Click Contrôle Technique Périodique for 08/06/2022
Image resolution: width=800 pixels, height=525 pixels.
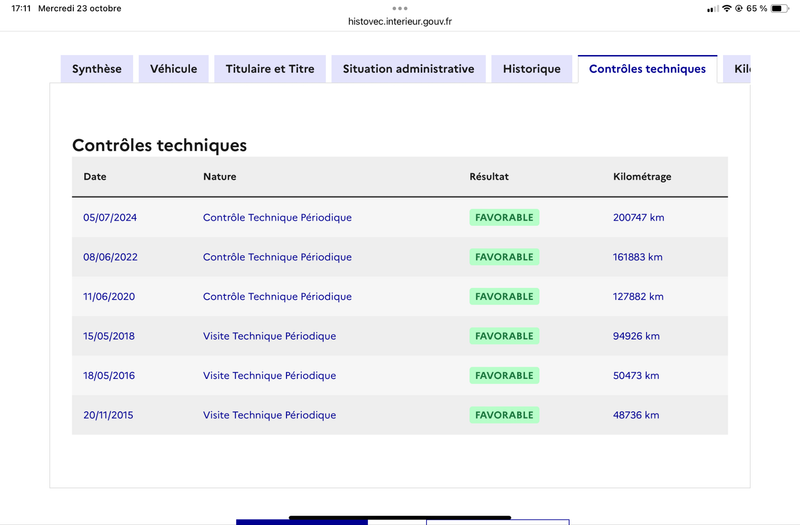277,257
